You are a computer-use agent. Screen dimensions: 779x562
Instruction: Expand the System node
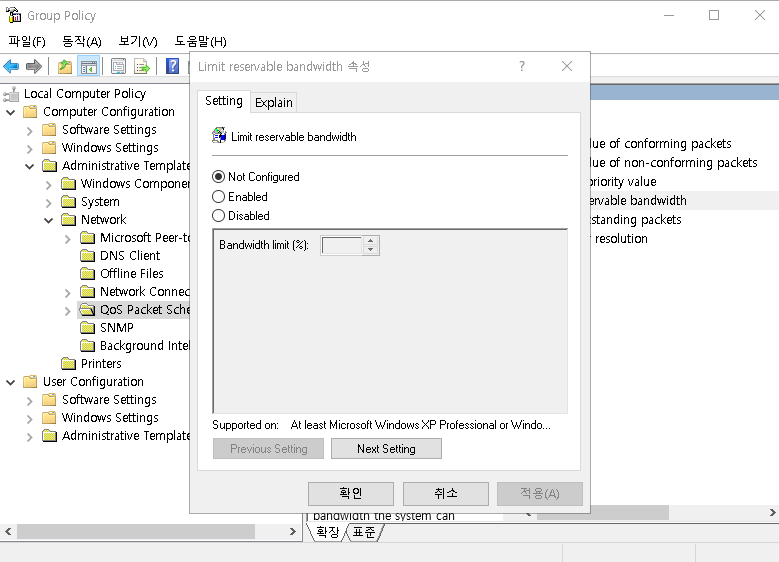click(48, 203)
